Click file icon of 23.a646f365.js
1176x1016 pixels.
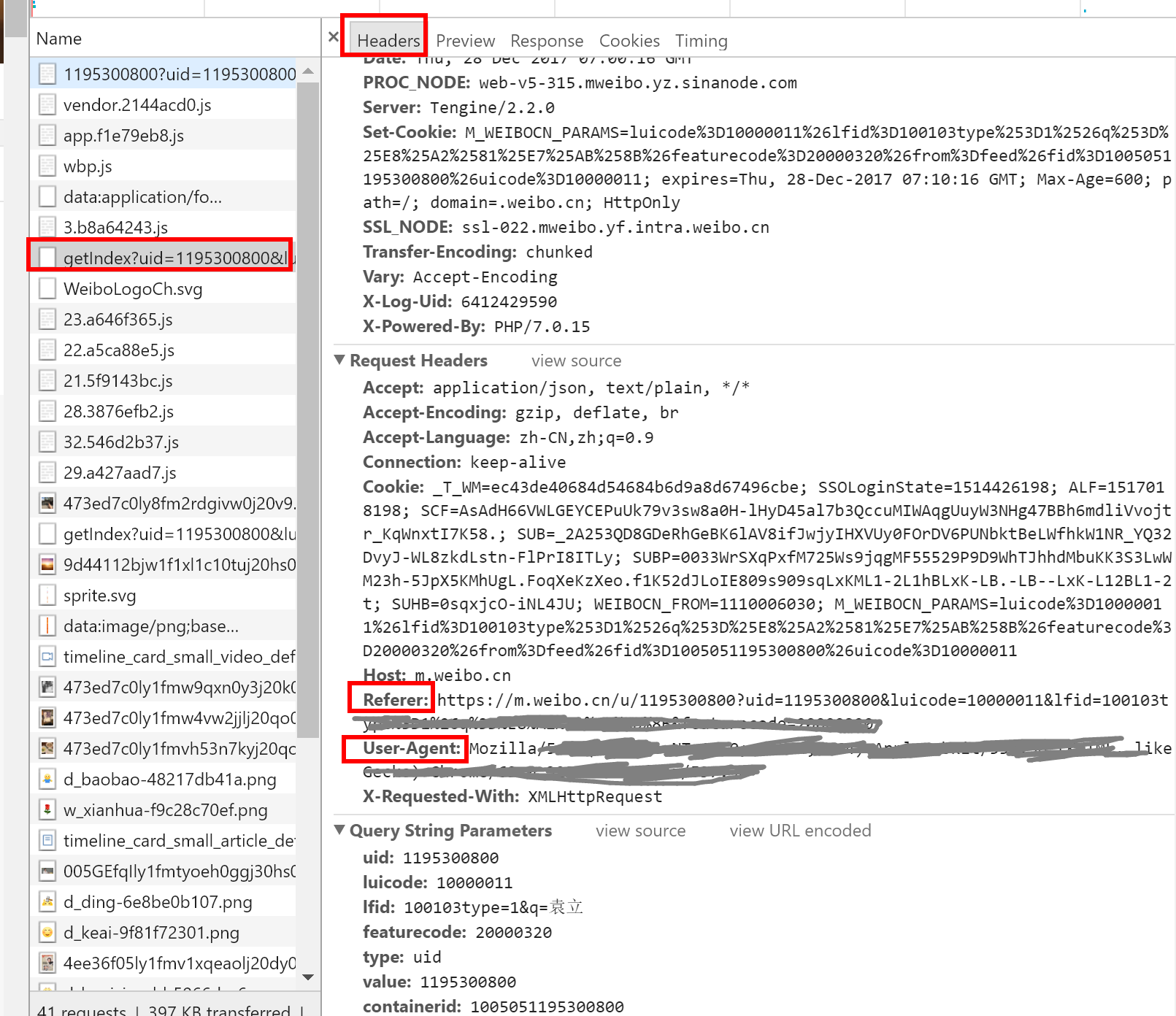47,320
